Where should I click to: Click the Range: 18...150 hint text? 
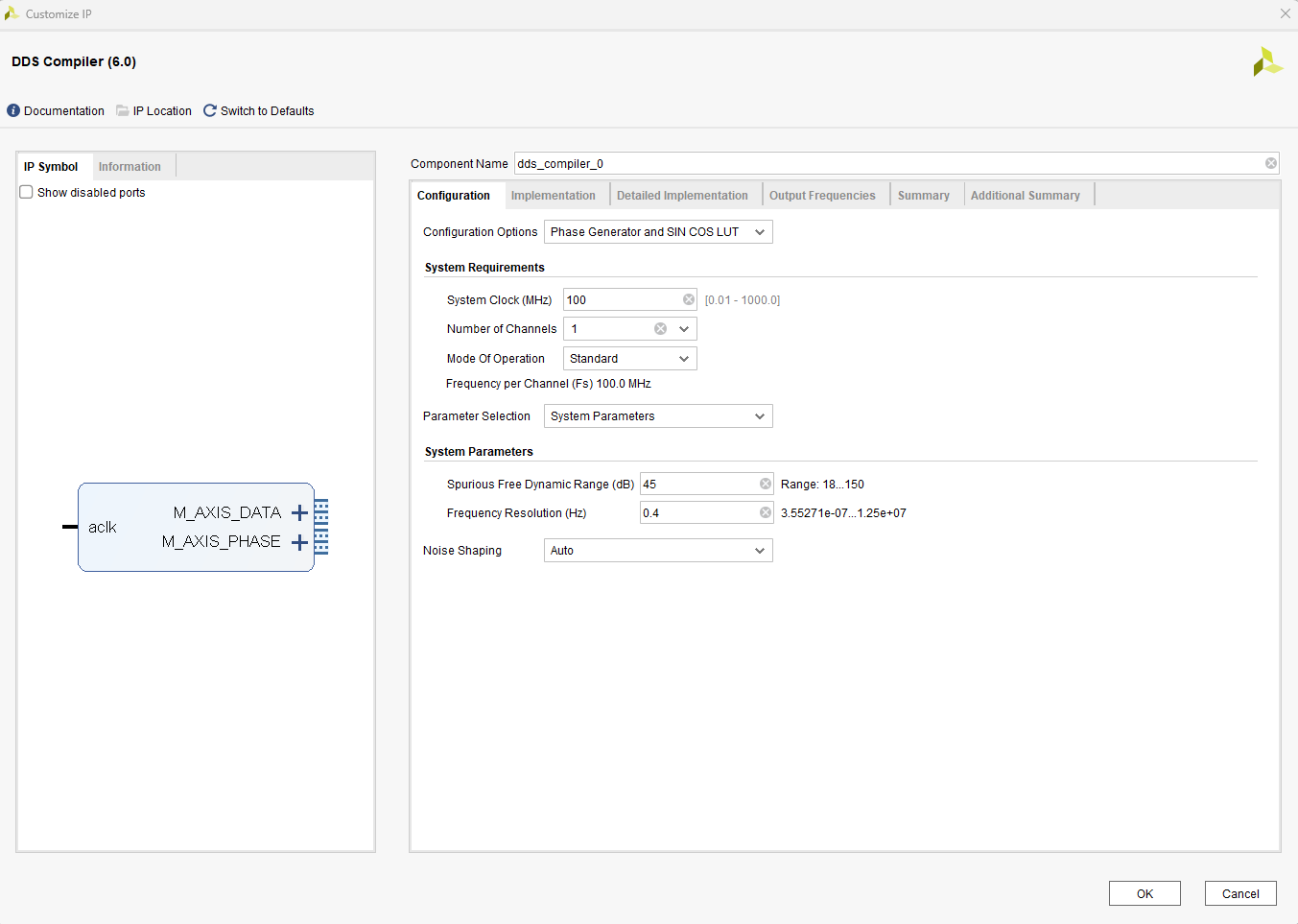[x=822, y=484]
